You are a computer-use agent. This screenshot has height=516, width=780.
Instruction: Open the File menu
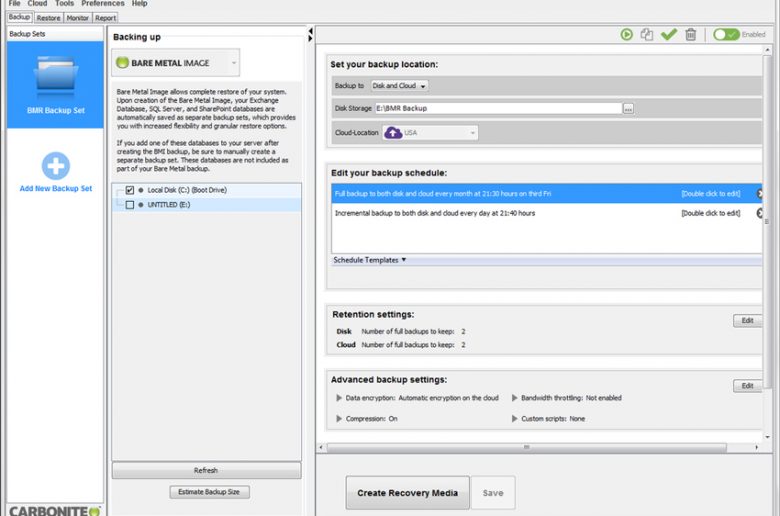coord(14,3)
